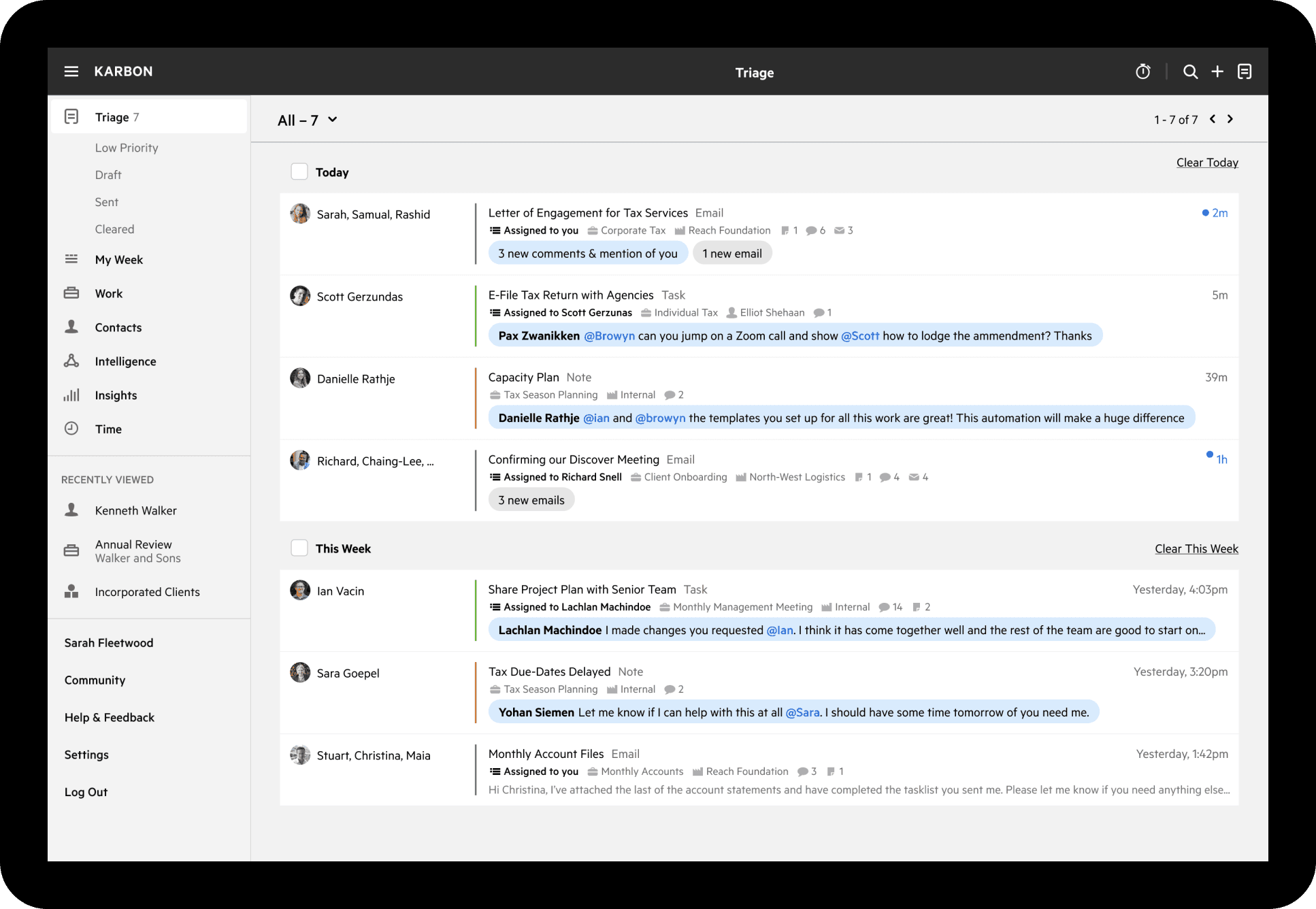
Task: Select all items under This Week
Action: 299,548
